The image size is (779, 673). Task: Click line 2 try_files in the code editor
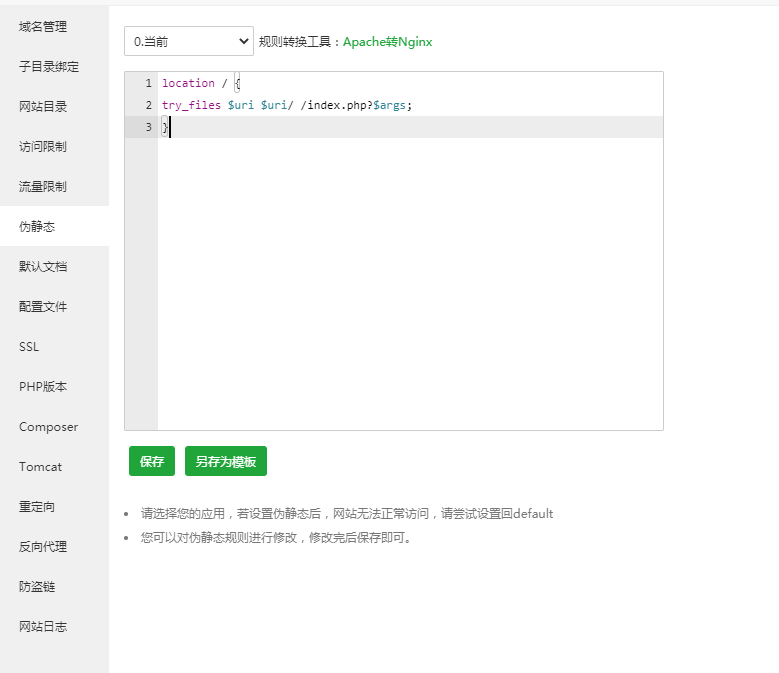pos(191,105)
